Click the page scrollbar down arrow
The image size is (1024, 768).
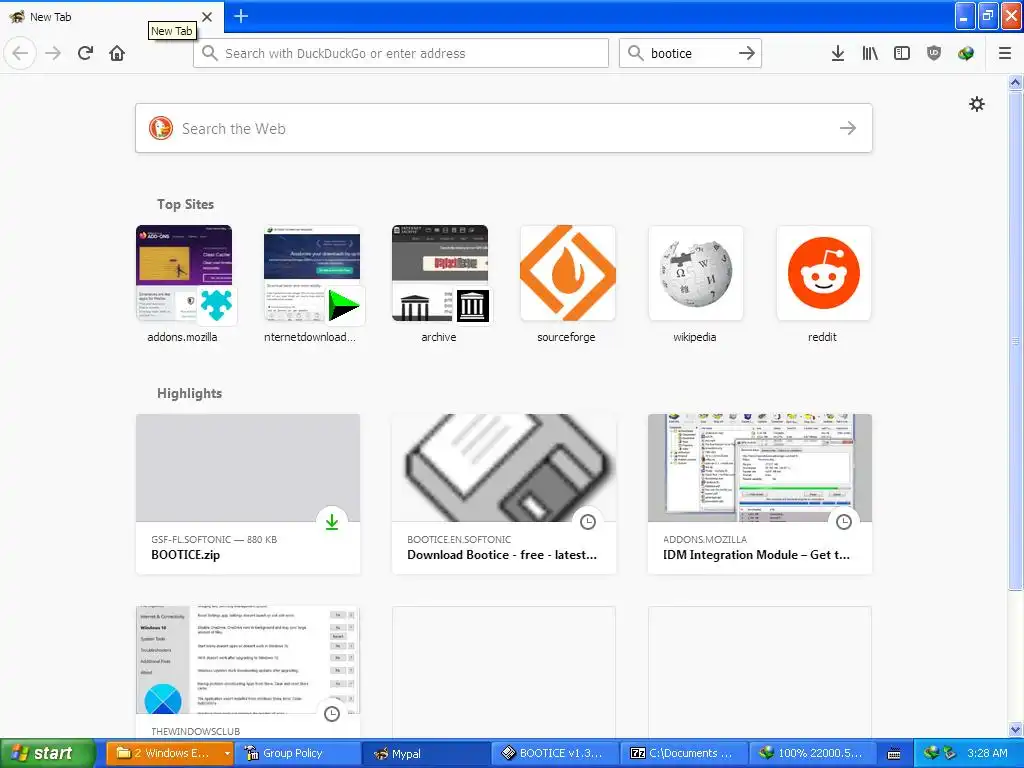coord(1015,729)
